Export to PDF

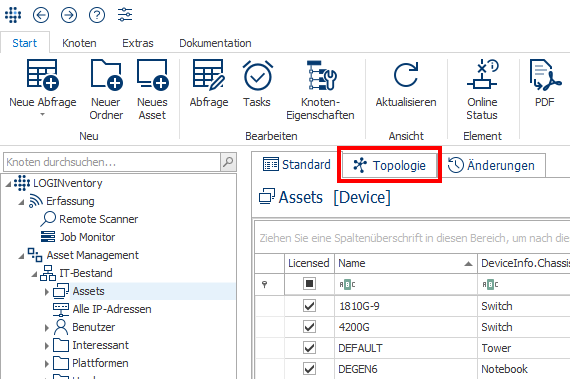pos(545,84)
